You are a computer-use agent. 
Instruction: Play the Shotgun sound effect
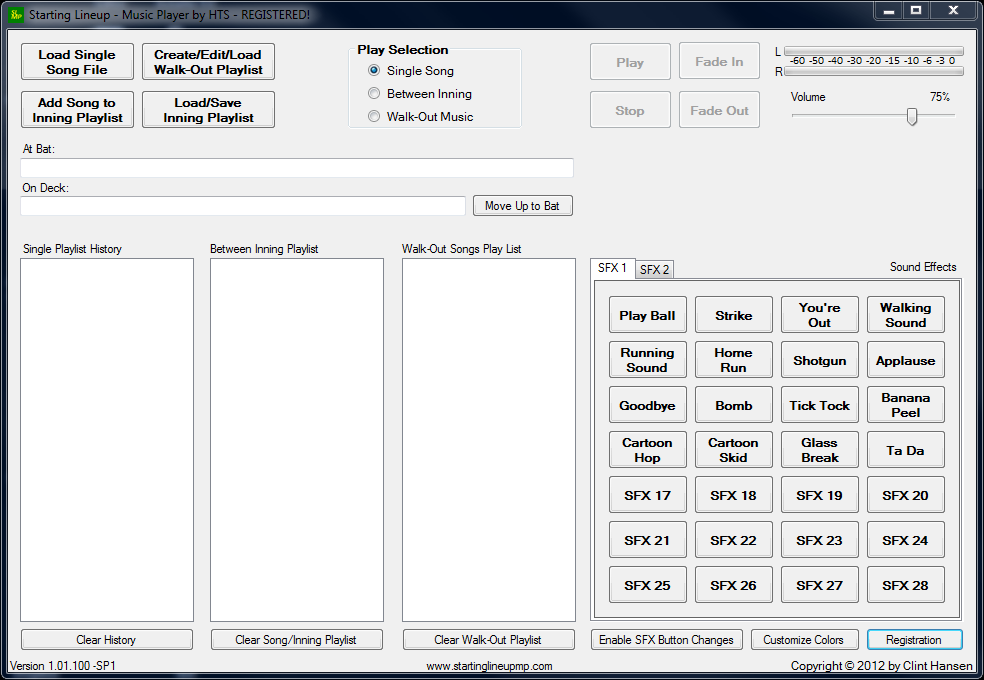coord(820,360)
